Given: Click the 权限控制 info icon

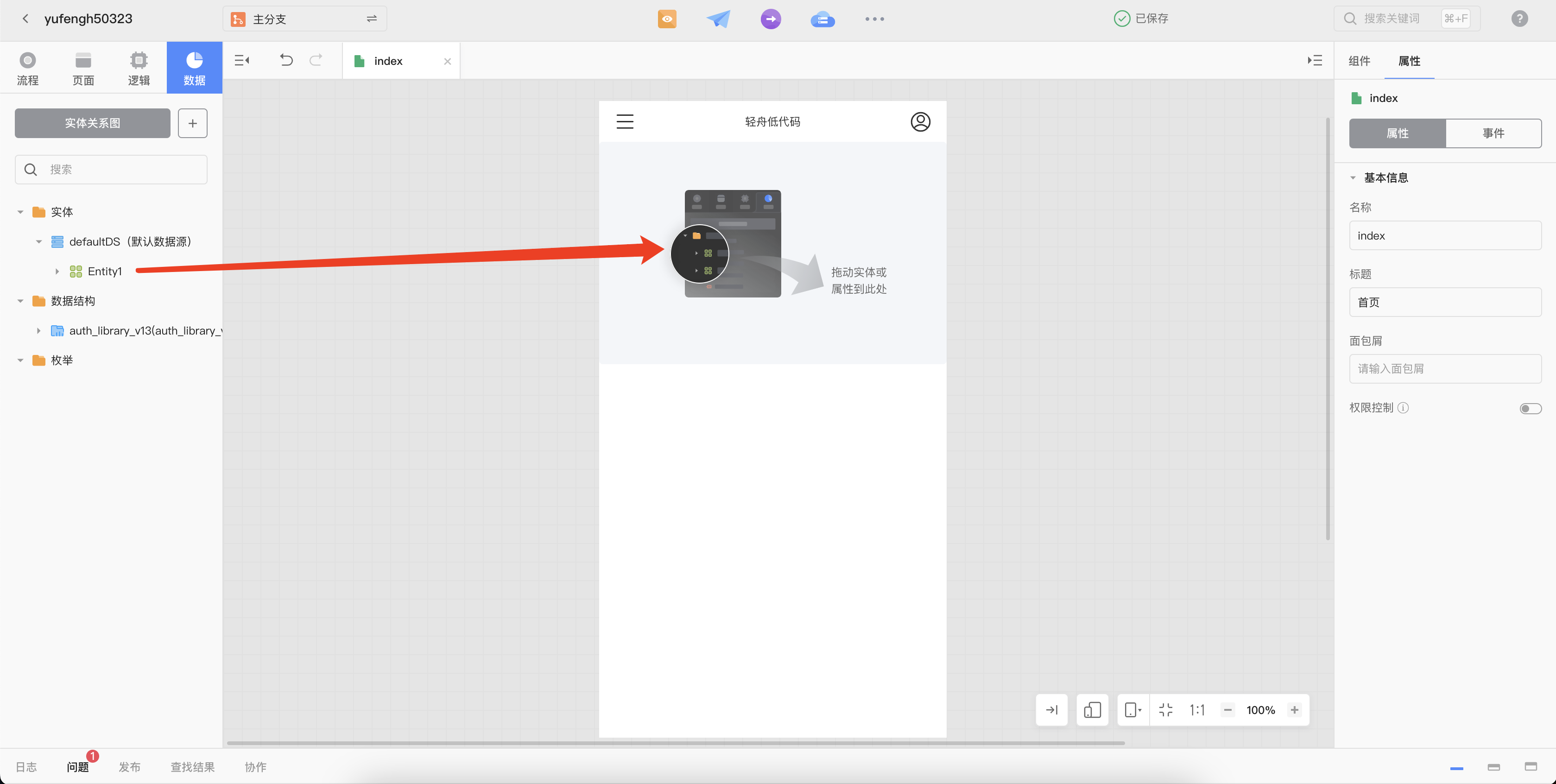Looking at the screenshot, I should [x=1404, y=408].
